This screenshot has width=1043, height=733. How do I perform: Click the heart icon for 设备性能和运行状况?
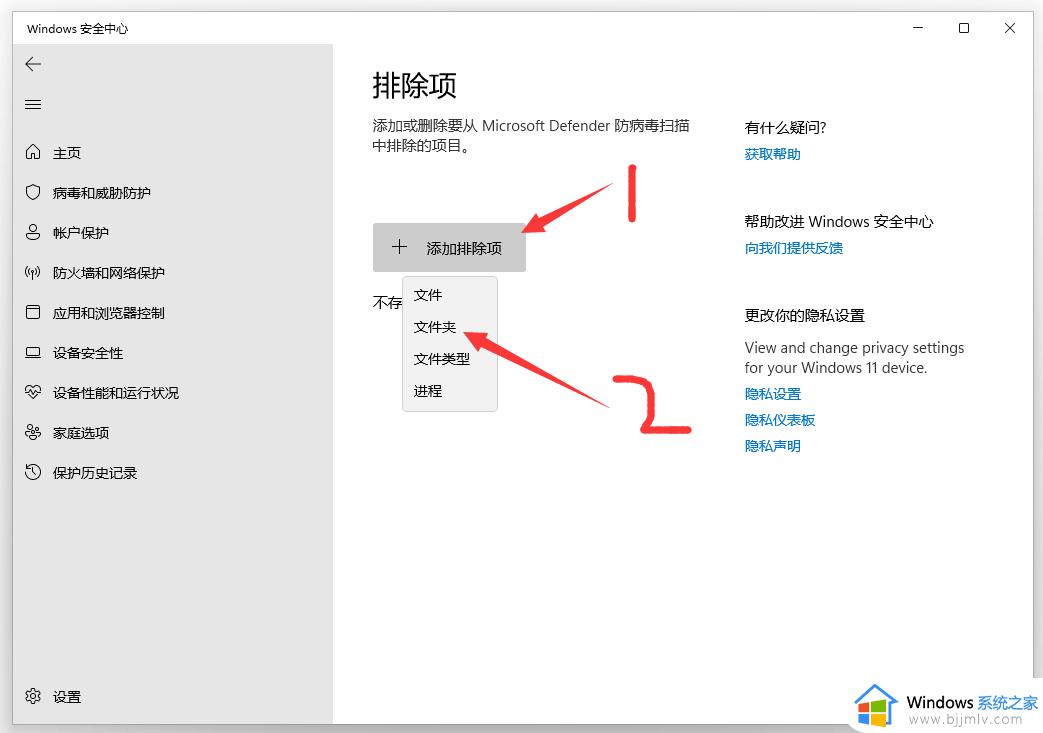tap(33, 392)
